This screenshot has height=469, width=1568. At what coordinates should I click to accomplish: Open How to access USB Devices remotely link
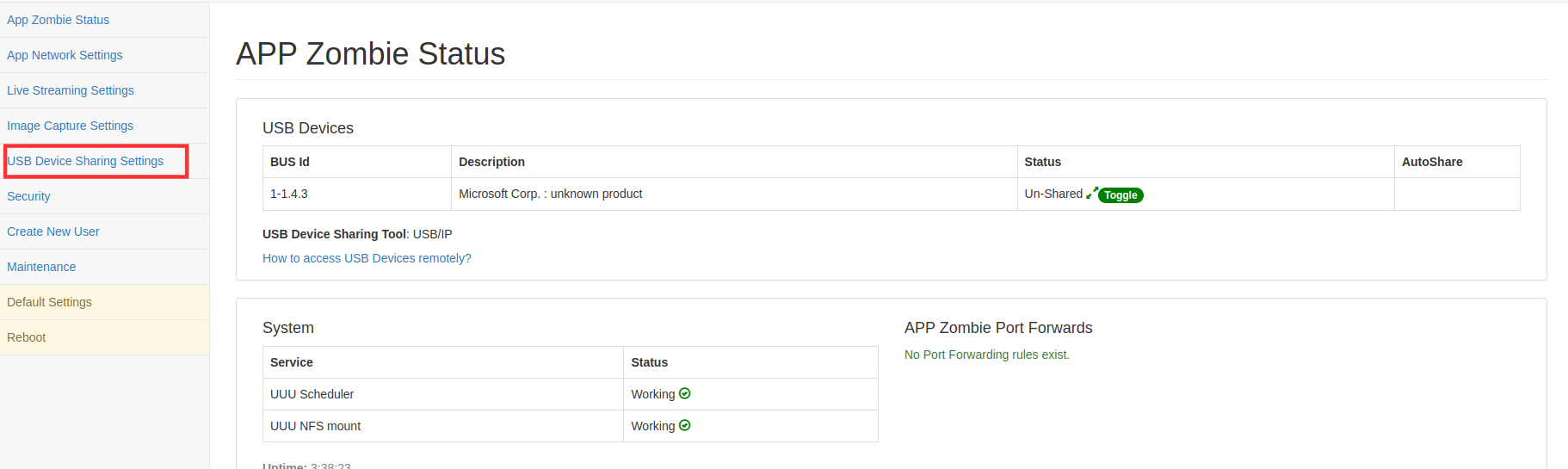[x=367, y=258]
